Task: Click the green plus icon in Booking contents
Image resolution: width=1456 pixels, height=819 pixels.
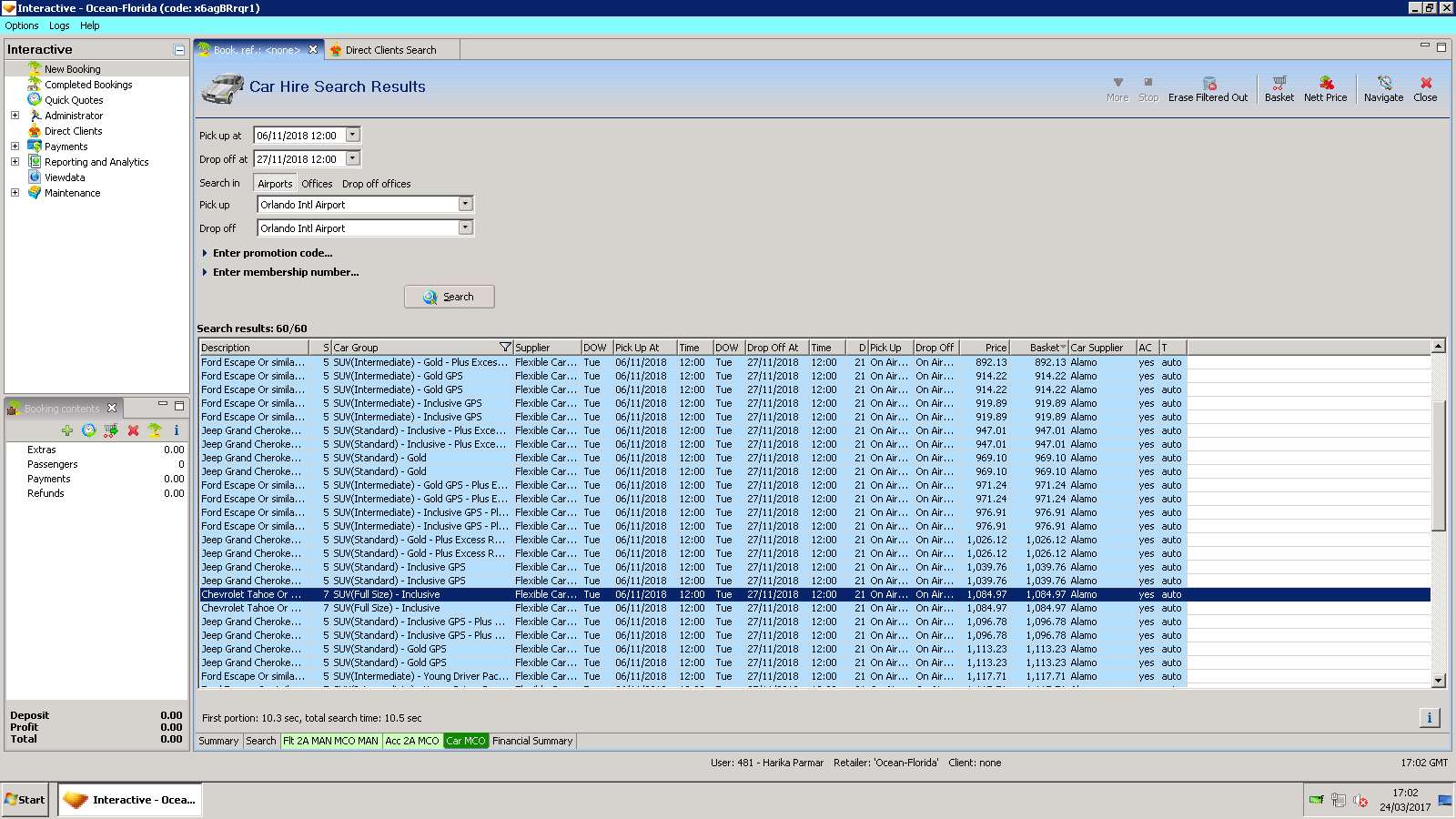Action: (x=67, y=430)
